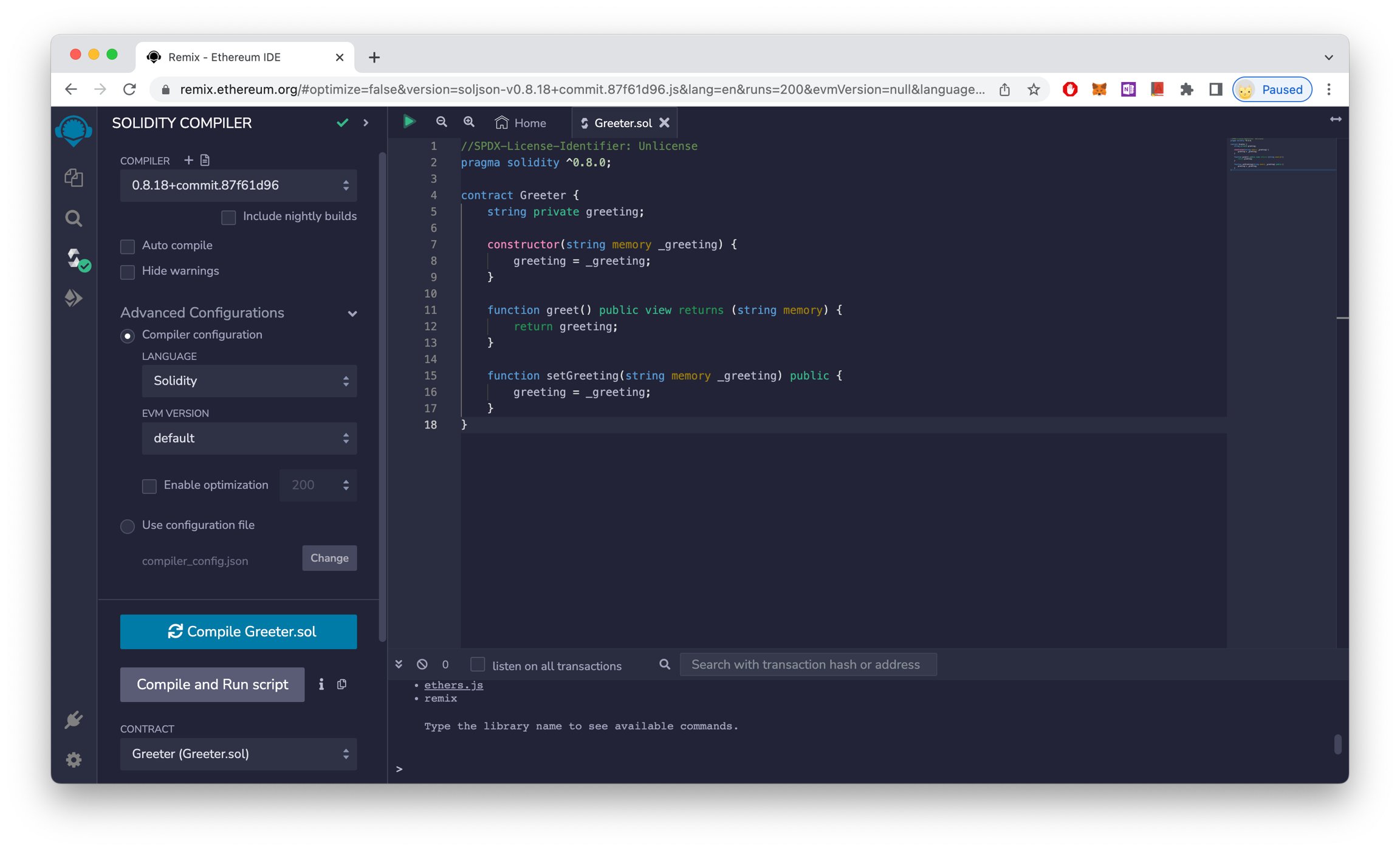Open the Plugin manager plug icon
Image resolution: width=1400 pixels, height=851 pixels.
click(74, 720)
